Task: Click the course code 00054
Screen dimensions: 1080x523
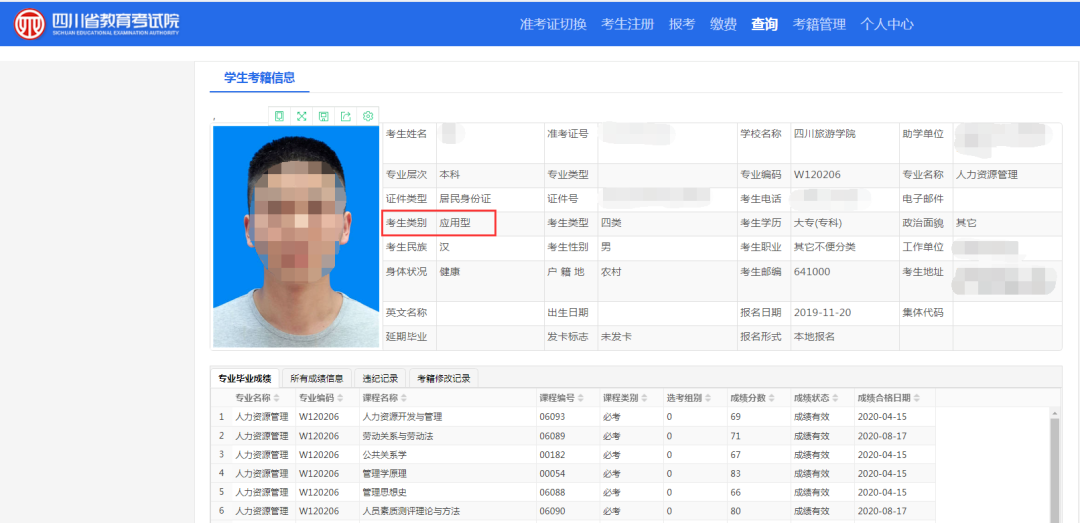Action: click(552, 474)
